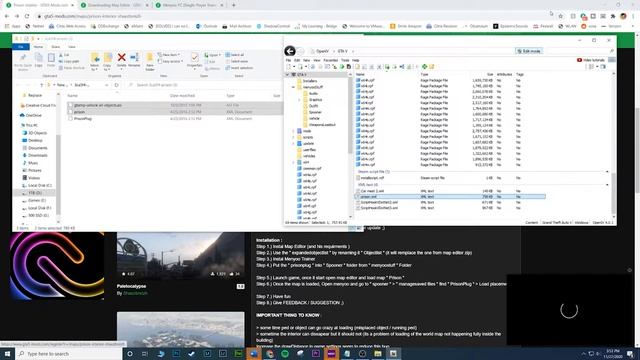Image resolution: width=640 pixels, height=360 pixels.
Task: Click the Explorer search box
Action: [x=203, y=85]
